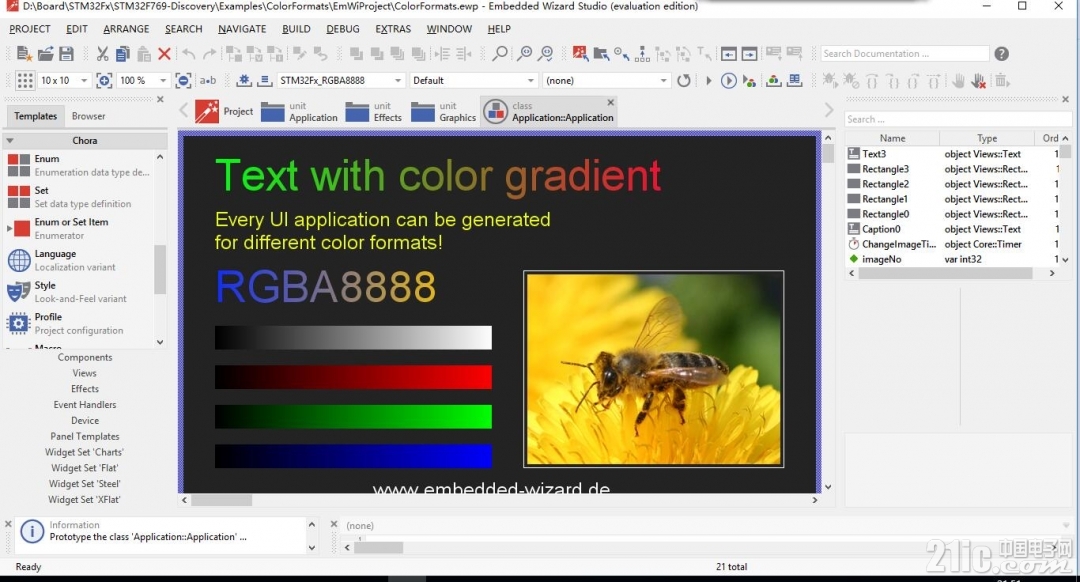Open the Views templates group

(x=85, y=373)
